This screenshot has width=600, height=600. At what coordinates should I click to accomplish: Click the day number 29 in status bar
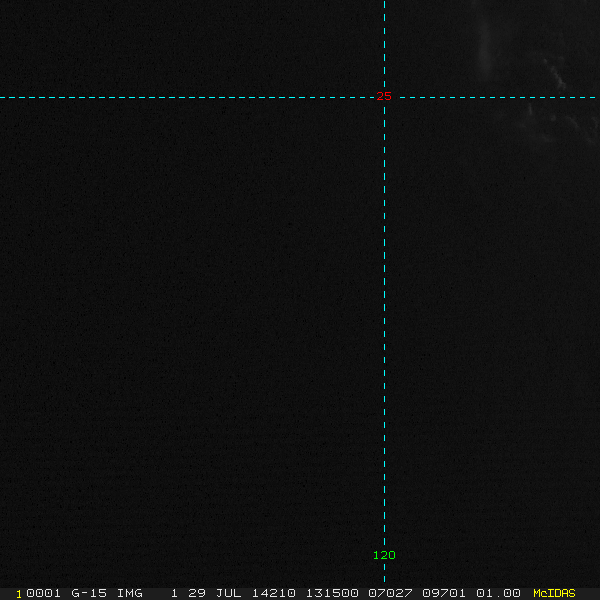197,593
